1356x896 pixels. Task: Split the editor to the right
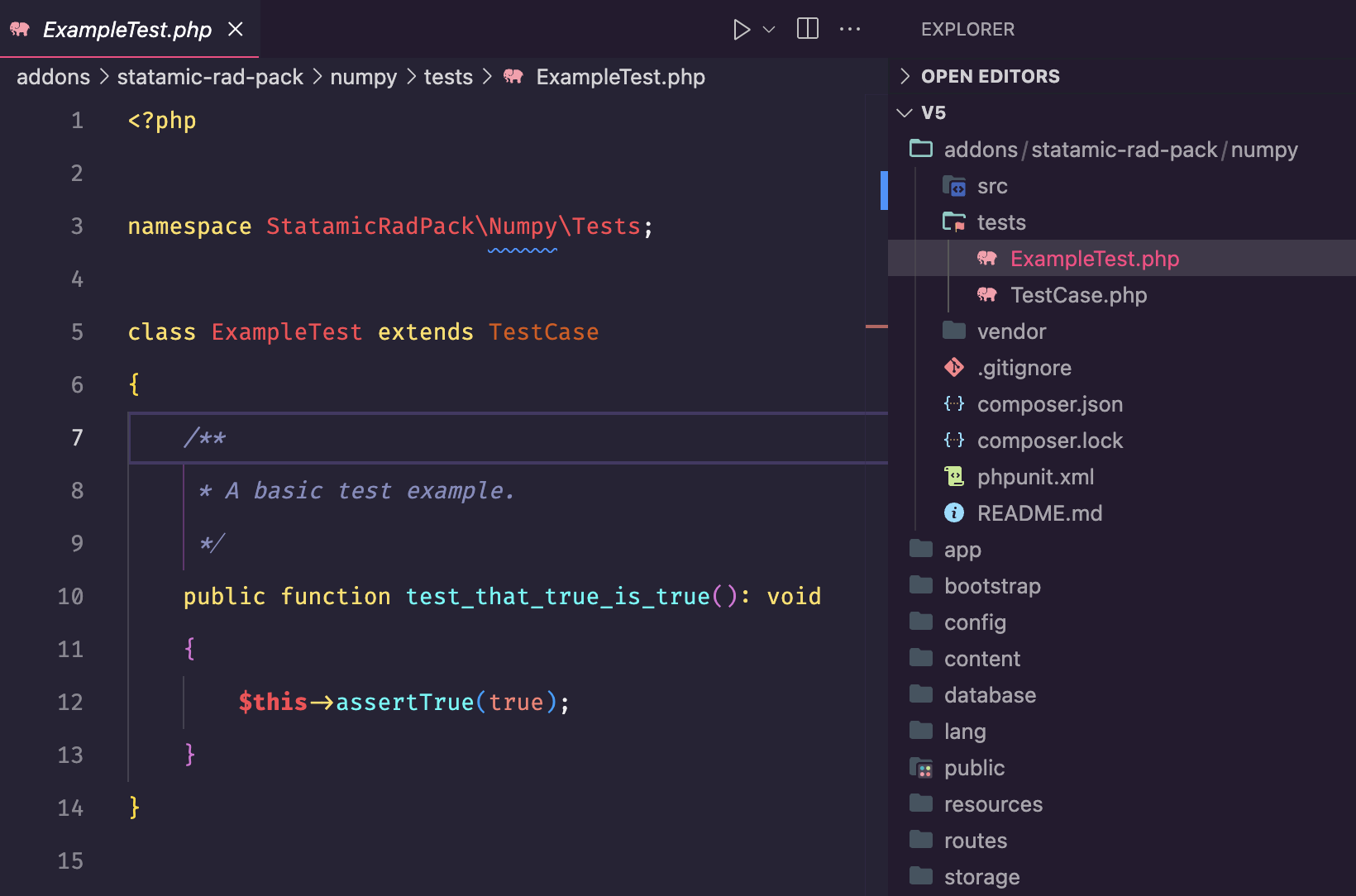pyautogui.click(x=808, y=29)
